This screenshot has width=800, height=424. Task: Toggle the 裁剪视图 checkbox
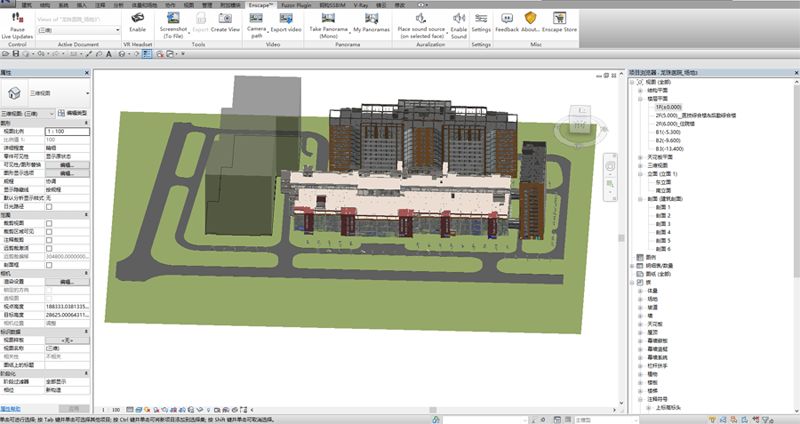point(49,223)
